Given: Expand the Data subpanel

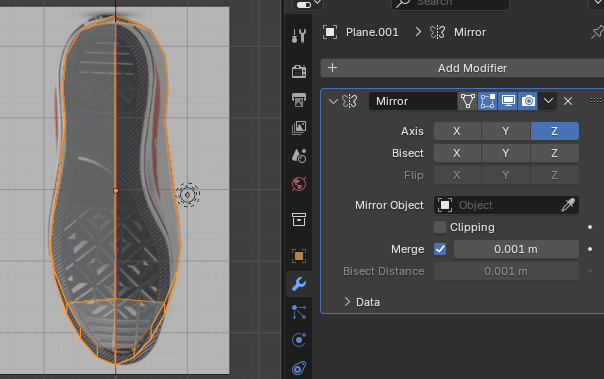Looking at the screenshot, I should click(x=347, y=302).
